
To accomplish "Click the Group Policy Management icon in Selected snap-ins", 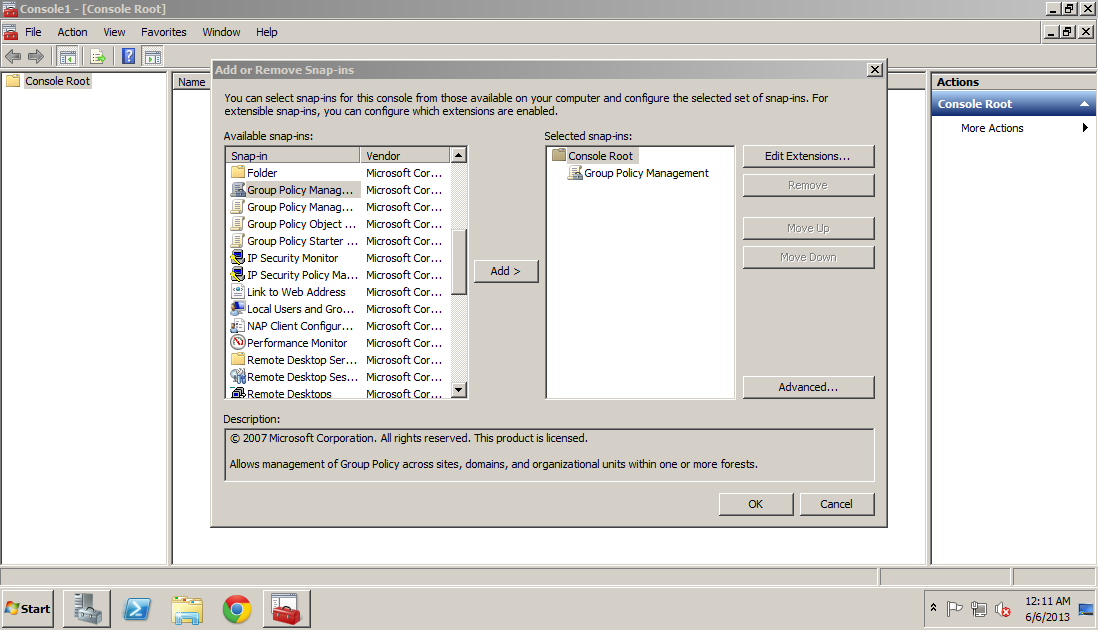I will coord(575,173).
